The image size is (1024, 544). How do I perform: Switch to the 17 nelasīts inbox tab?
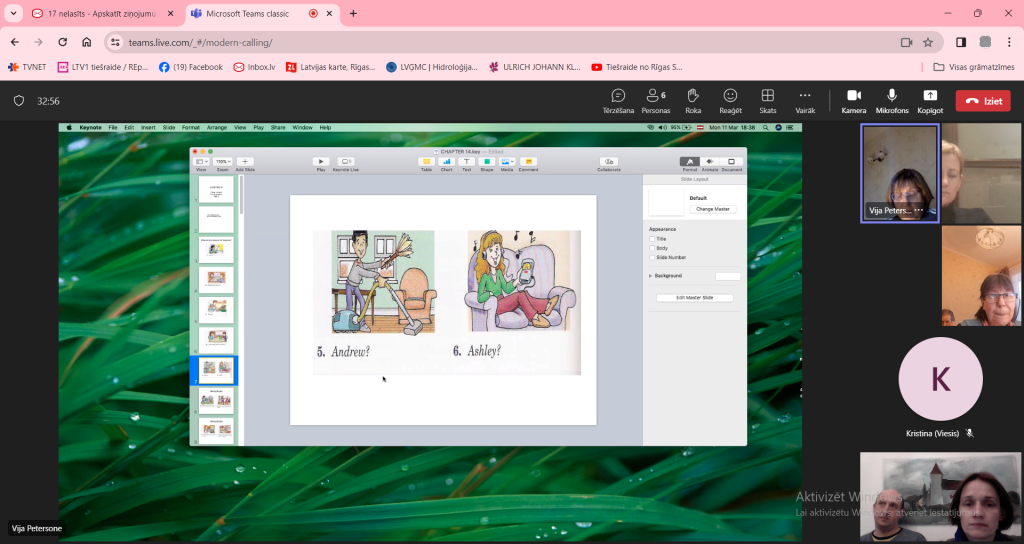click(x=103, y=13)
